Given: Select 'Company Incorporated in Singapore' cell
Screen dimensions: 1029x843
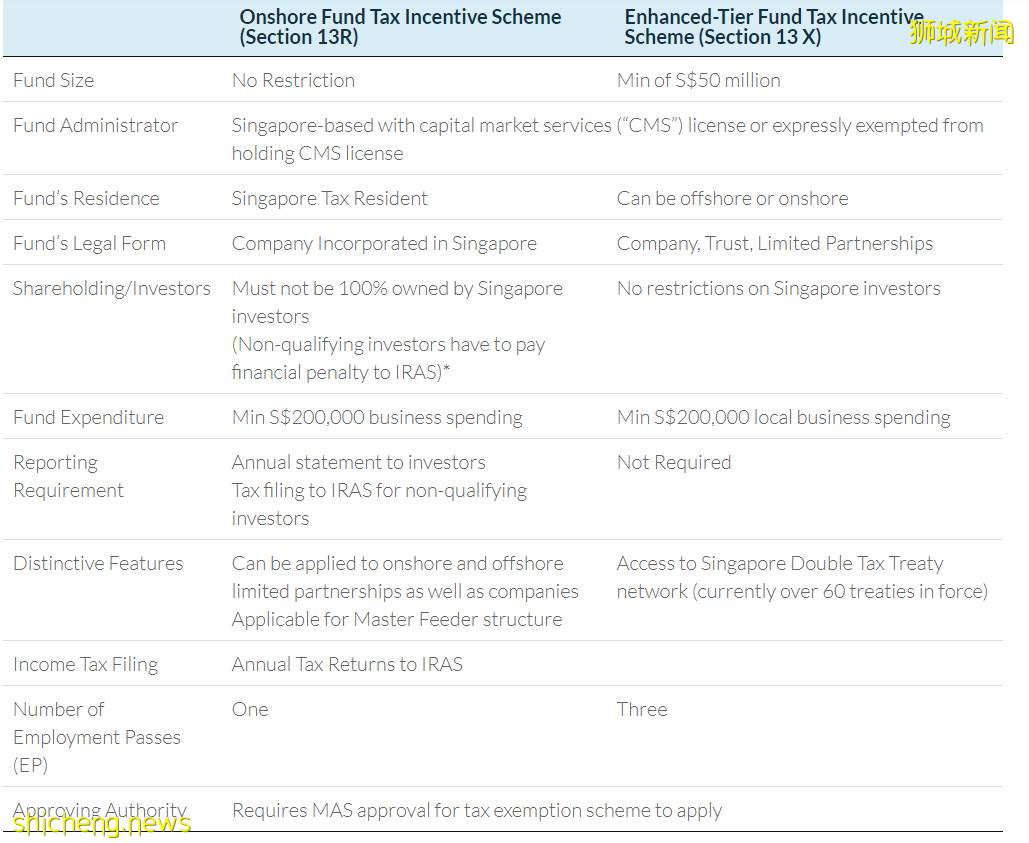Looking at the screenshot, I should click(x=384, y=243).
